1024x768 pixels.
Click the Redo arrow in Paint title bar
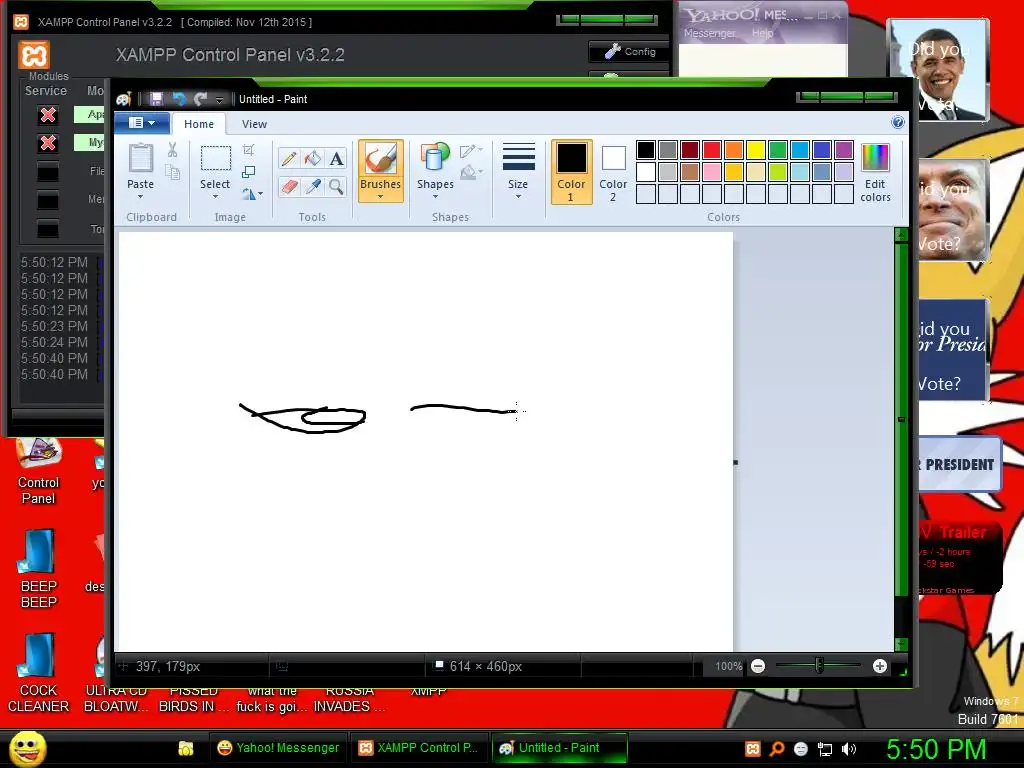[x=200, y=99]
